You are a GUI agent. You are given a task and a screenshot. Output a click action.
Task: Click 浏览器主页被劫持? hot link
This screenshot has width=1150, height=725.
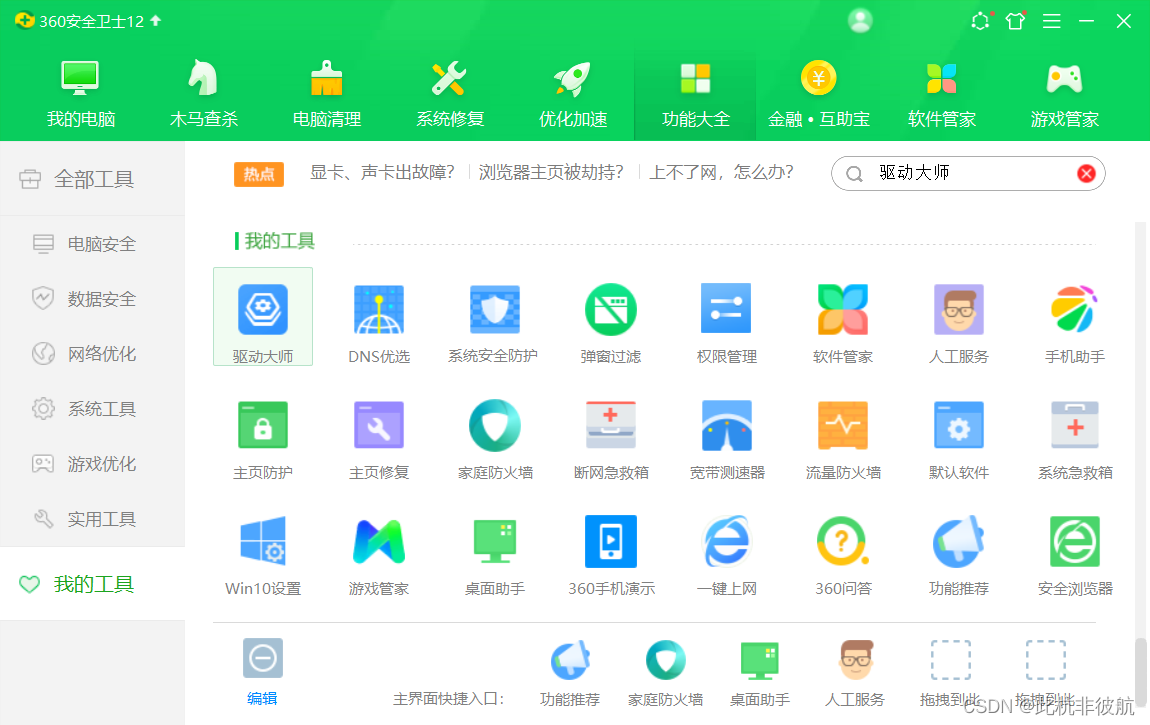(551, 173)
